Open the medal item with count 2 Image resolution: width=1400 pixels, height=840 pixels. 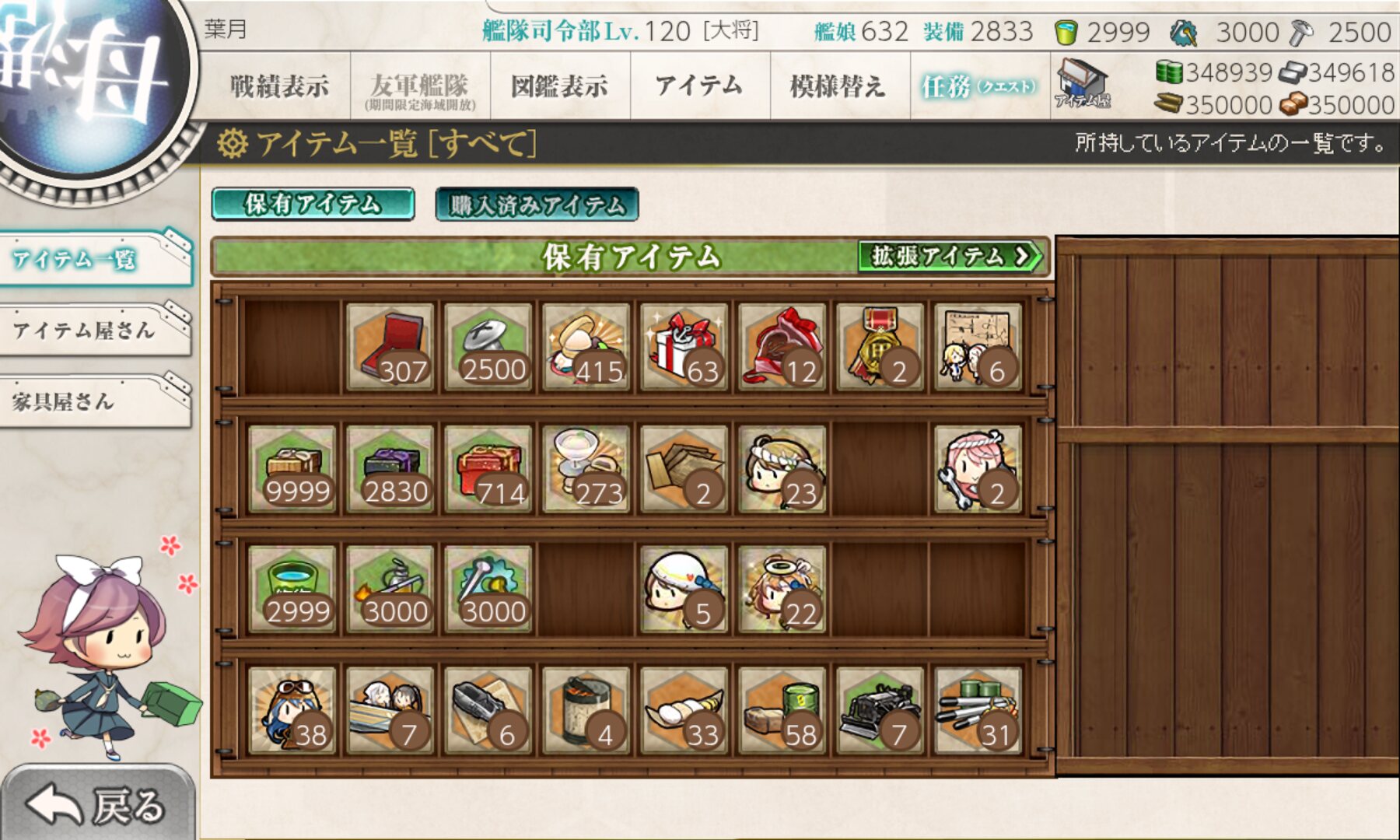pos(880,346)
